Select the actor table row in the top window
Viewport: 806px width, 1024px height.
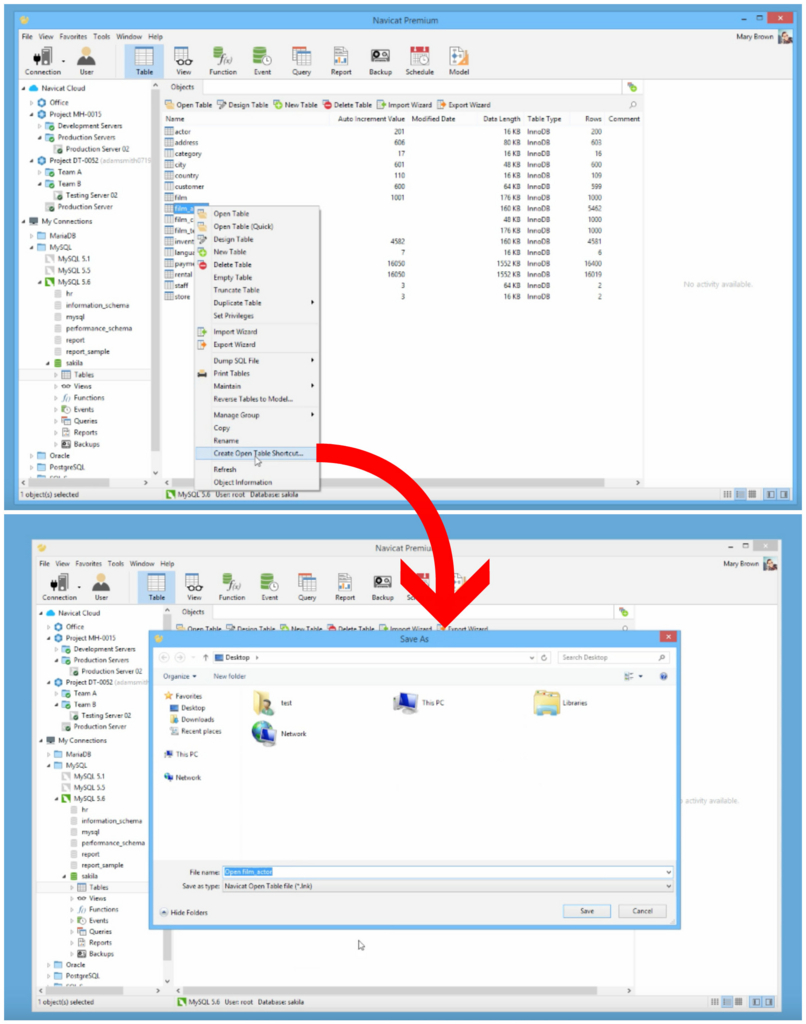(x=402, y=131)
